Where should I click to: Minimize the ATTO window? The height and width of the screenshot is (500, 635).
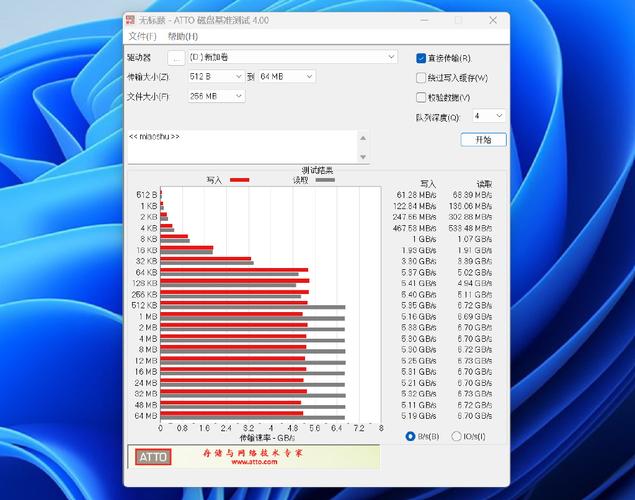(x=424, y=20)
